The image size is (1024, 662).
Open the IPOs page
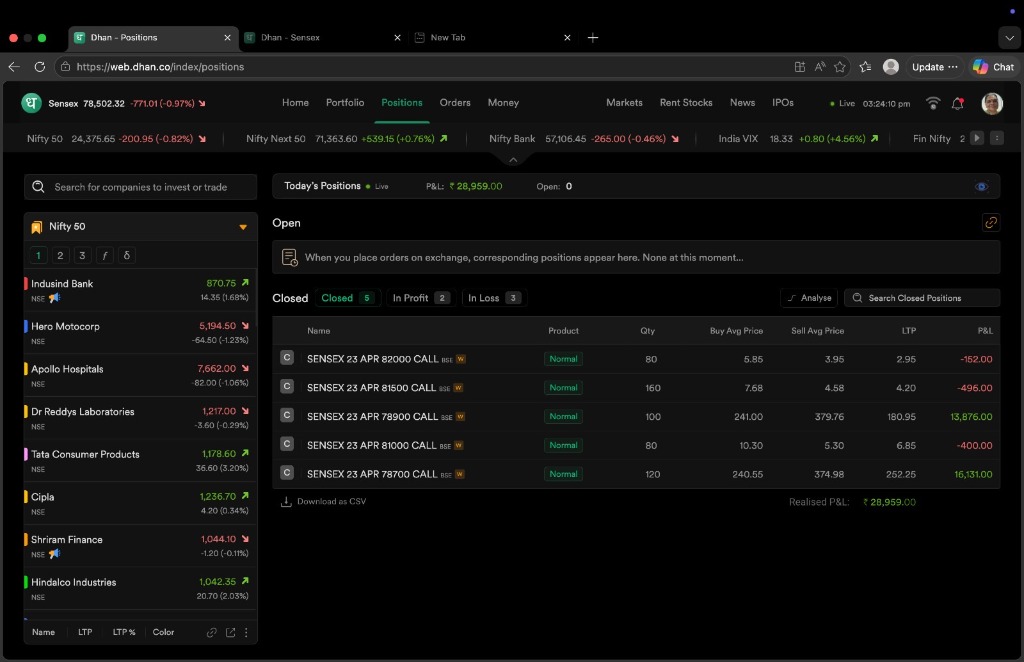(x=783, y=103)
